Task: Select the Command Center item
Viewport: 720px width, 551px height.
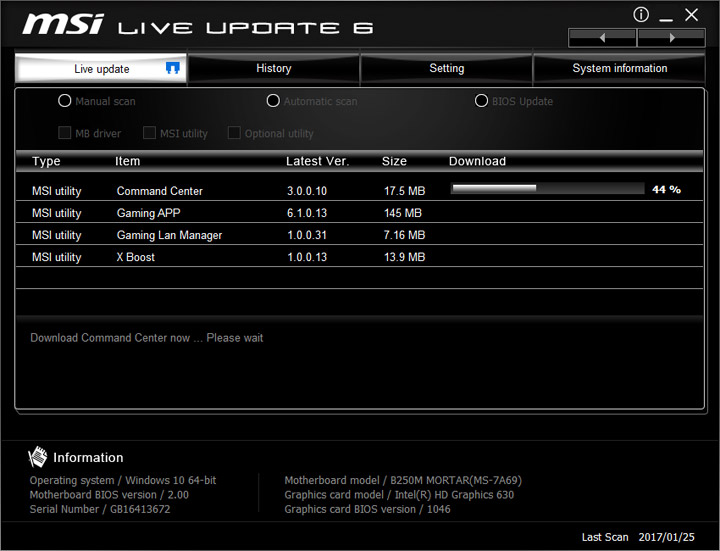Action: 160,191
